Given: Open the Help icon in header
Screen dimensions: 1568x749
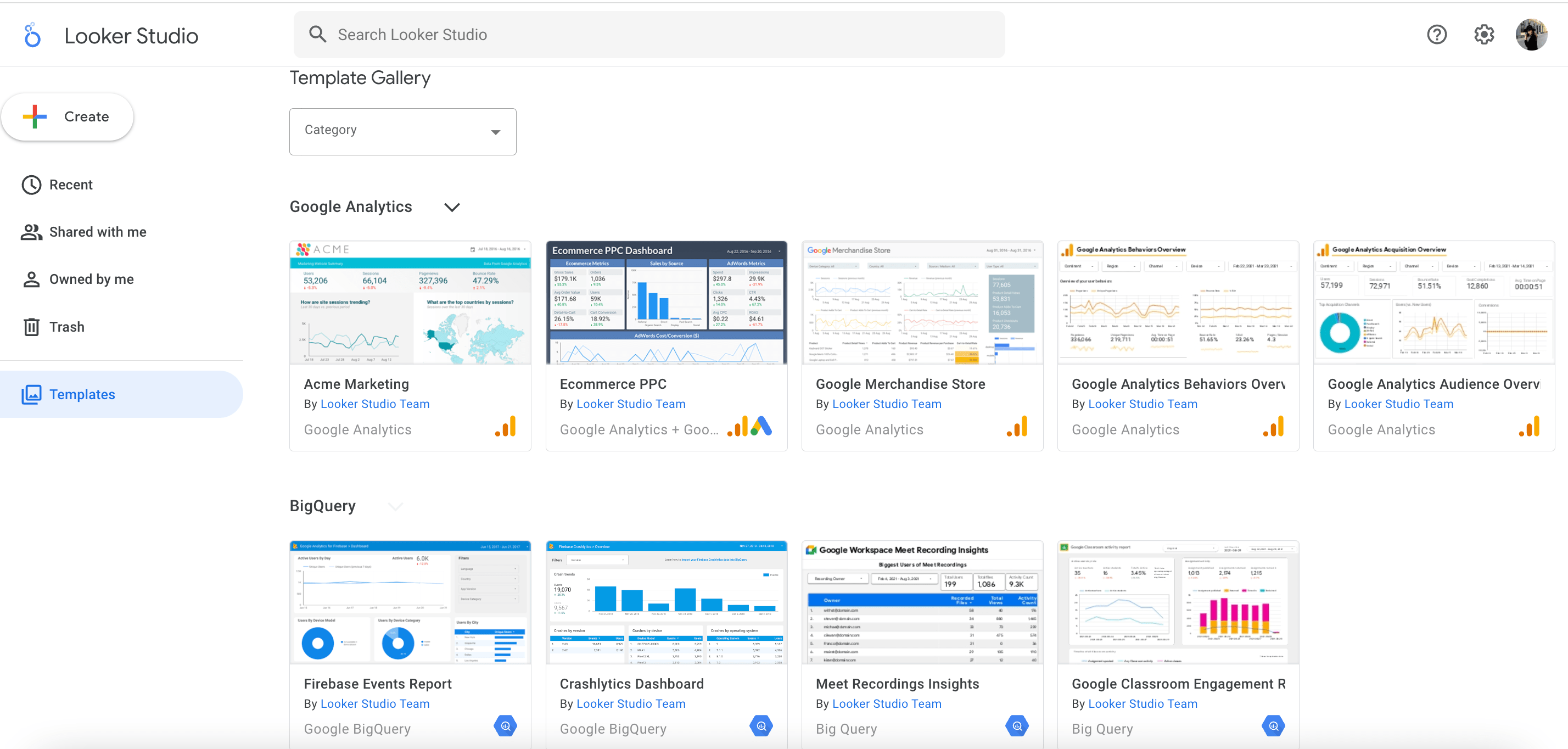Looking at the screenshot, I should [1437, 35].
